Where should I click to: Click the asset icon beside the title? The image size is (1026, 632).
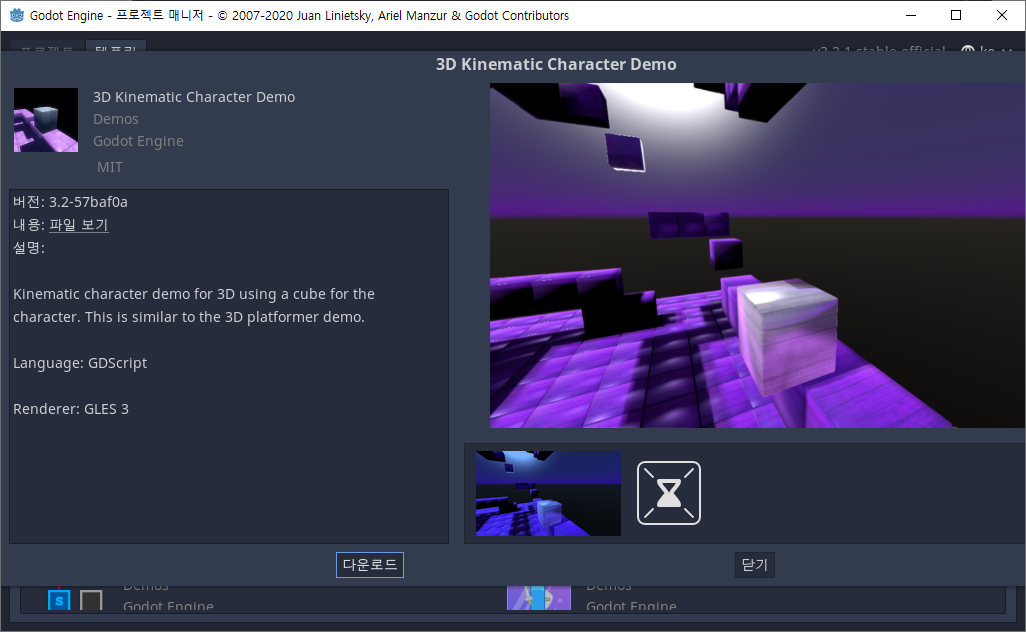[46, 120]
